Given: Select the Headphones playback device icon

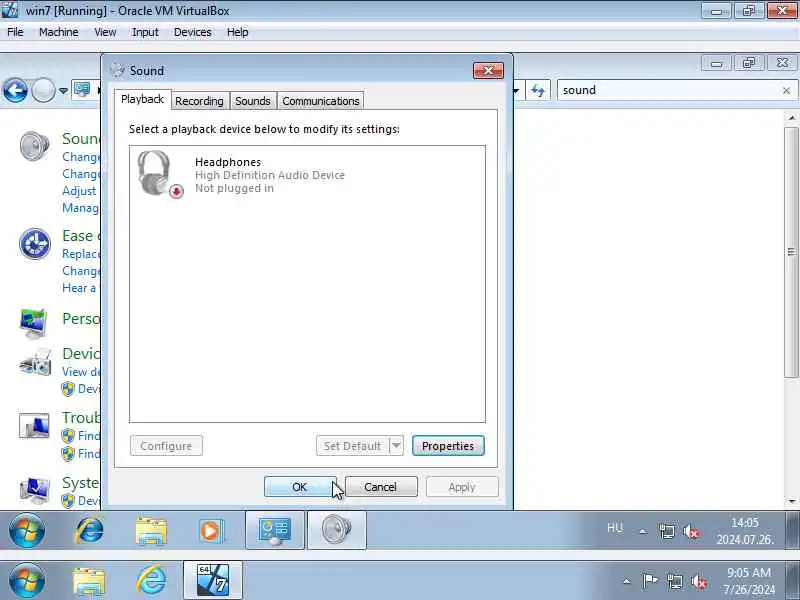Looking at the screenshot, I should tap(160, 174).
